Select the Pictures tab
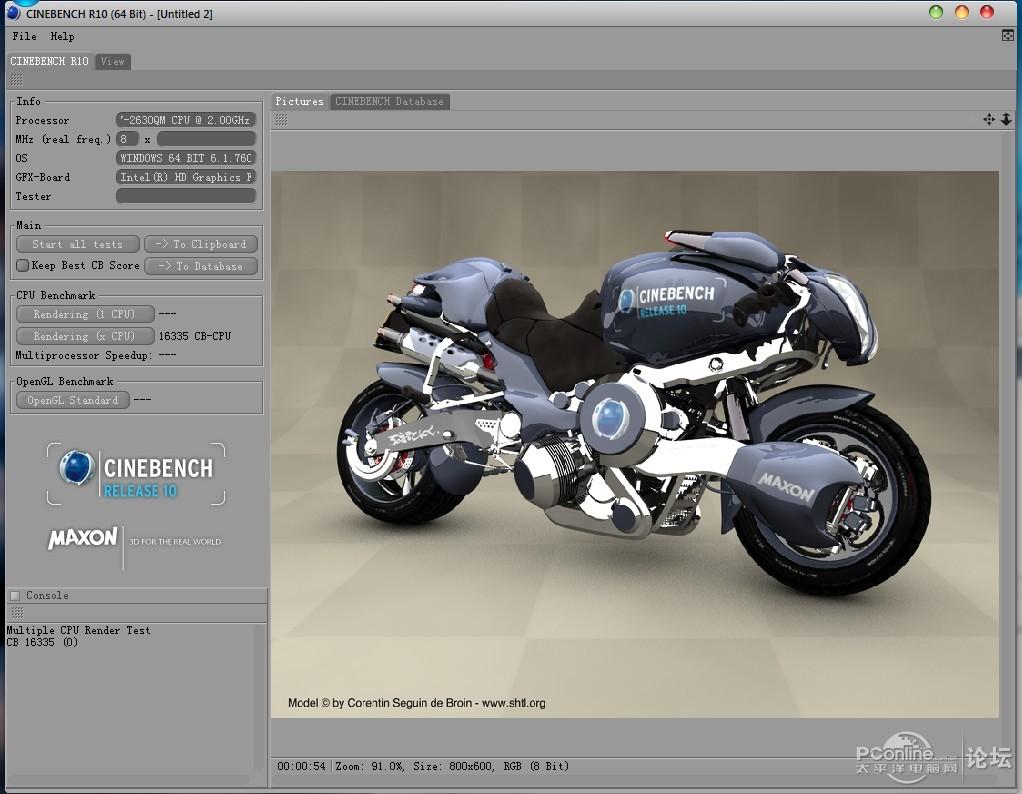The width and height of the screenshot is (1022, 794). pos(299,101)
